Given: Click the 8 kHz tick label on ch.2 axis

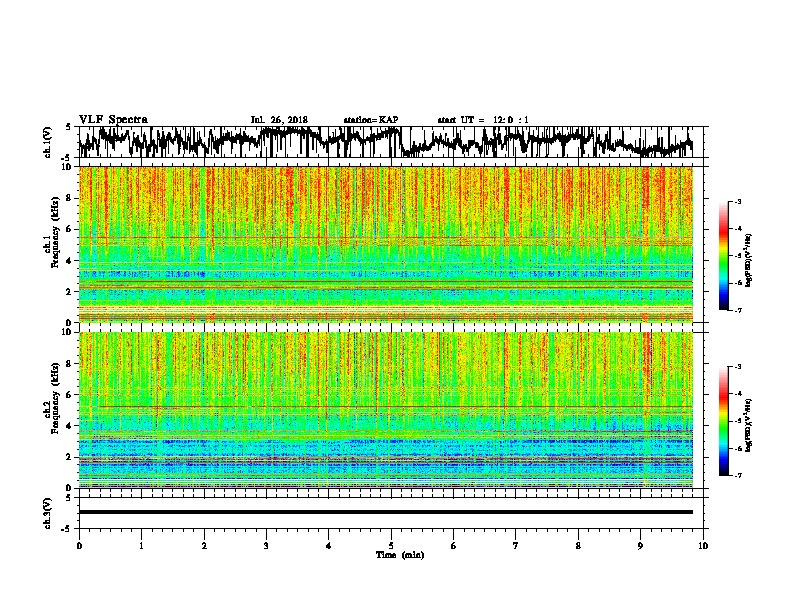Looking at the screenshot, I should pos(69,364).
